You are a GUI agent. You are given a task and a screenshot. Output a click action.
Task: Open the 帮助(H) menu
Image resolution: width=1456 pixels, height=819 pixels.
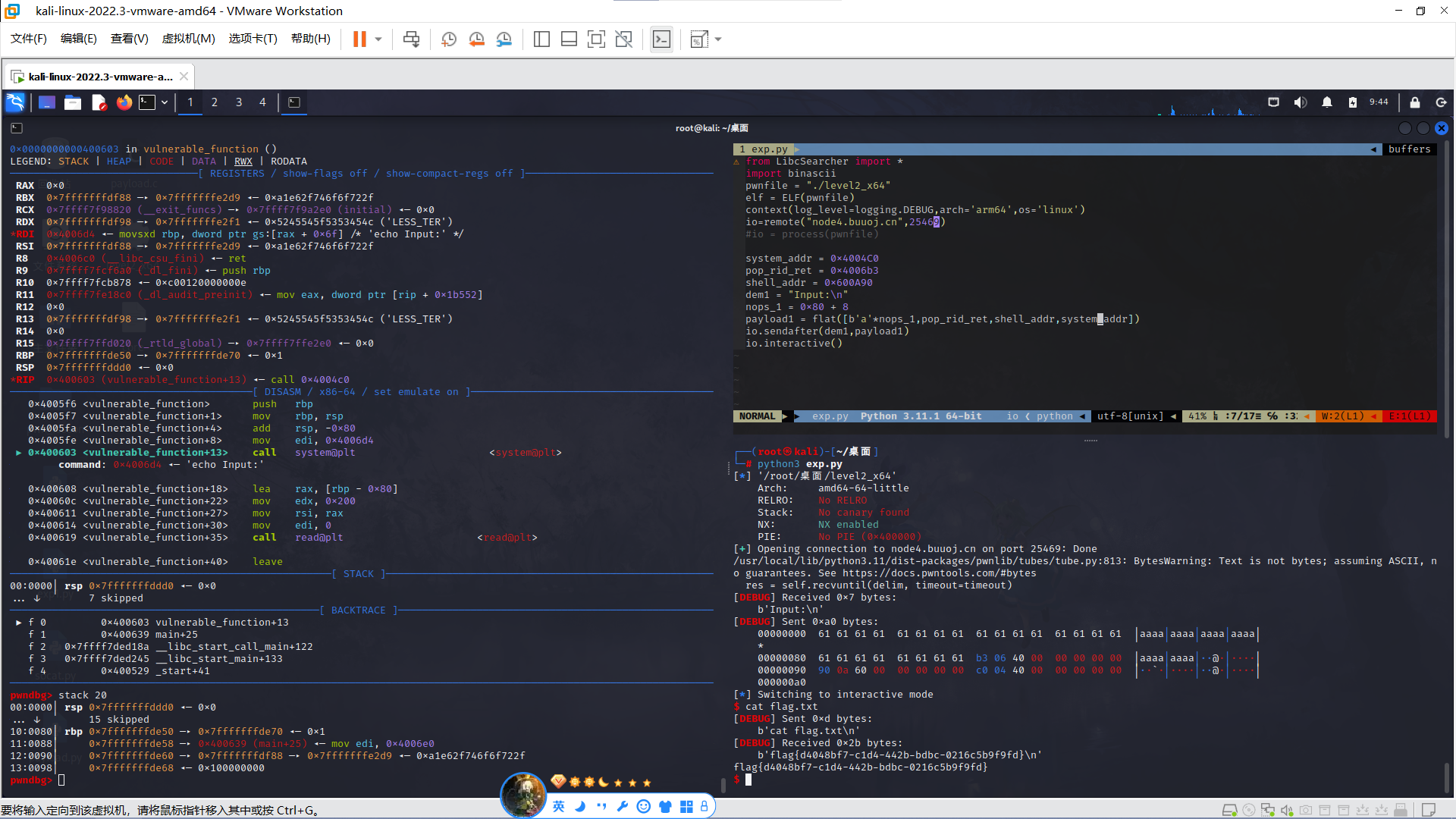[x=311, y=39]
